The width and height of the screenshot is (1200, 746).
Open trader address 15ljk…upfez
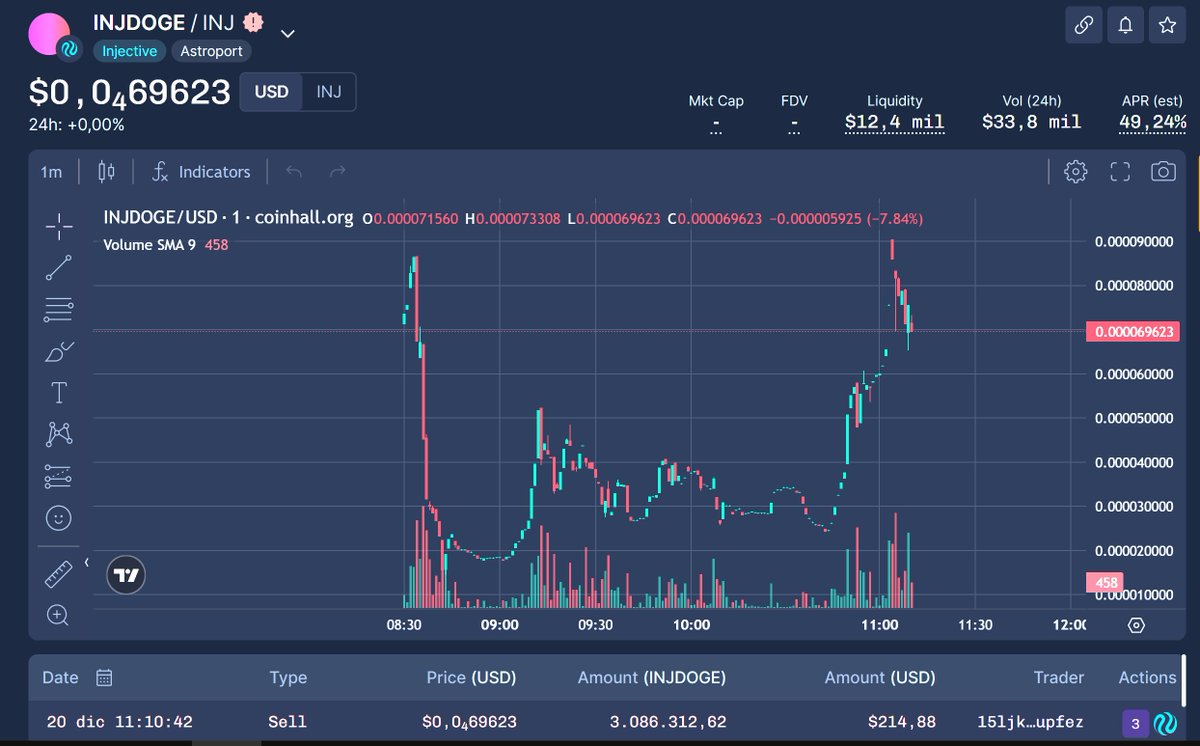pyautogui.click(x=1030, y=721)
